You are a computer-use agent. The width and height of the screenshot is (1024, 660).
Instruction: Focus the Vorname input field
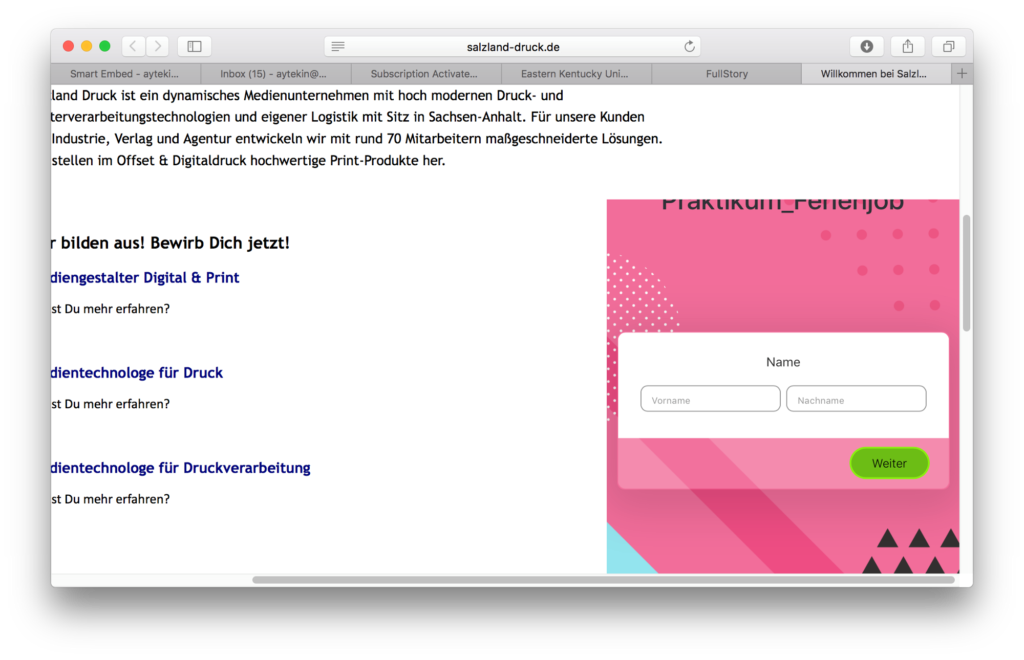710,399
